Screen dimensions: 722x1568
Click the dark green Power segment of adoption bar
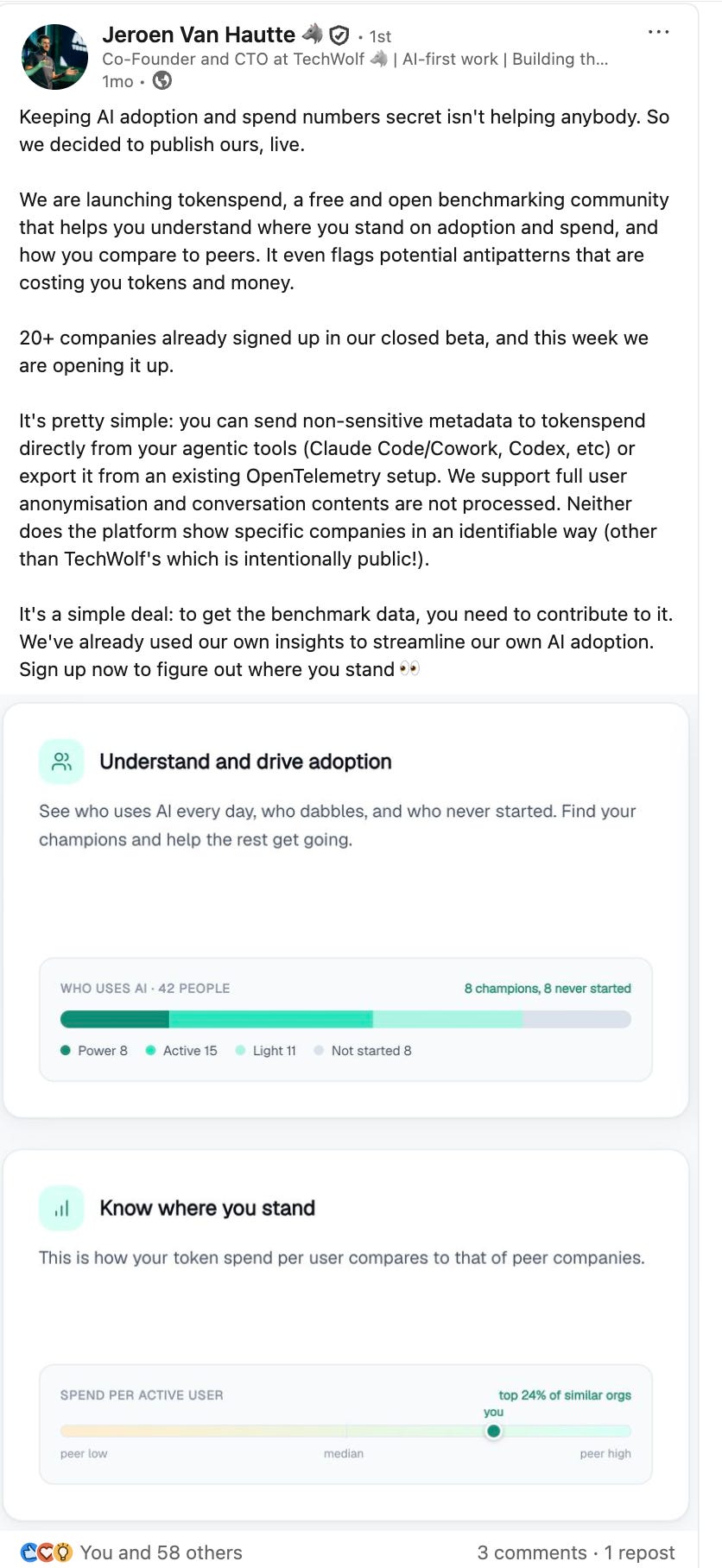pyautogui.click(x=115, y=1020)
